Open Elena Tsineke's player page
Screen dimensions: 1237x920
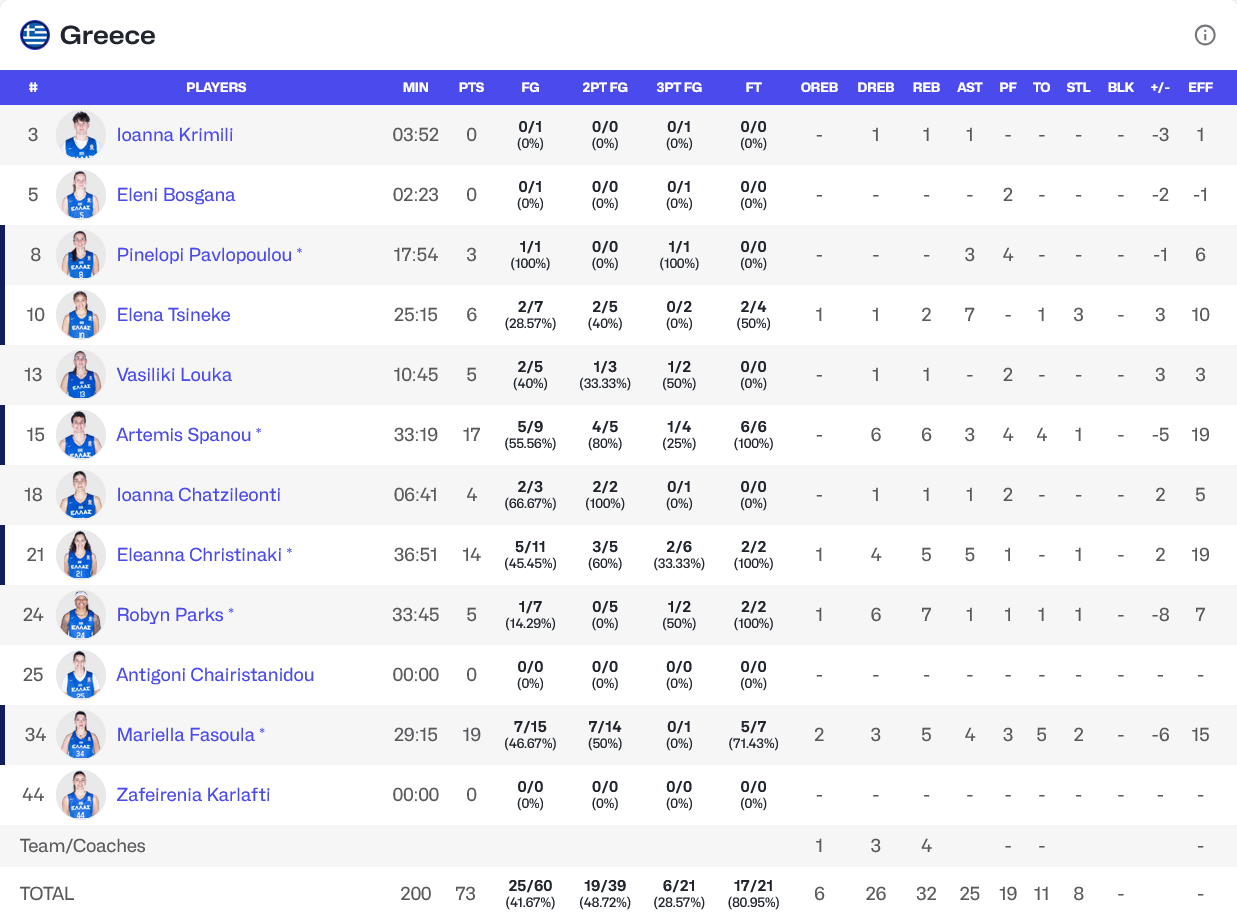pos(173,315)
